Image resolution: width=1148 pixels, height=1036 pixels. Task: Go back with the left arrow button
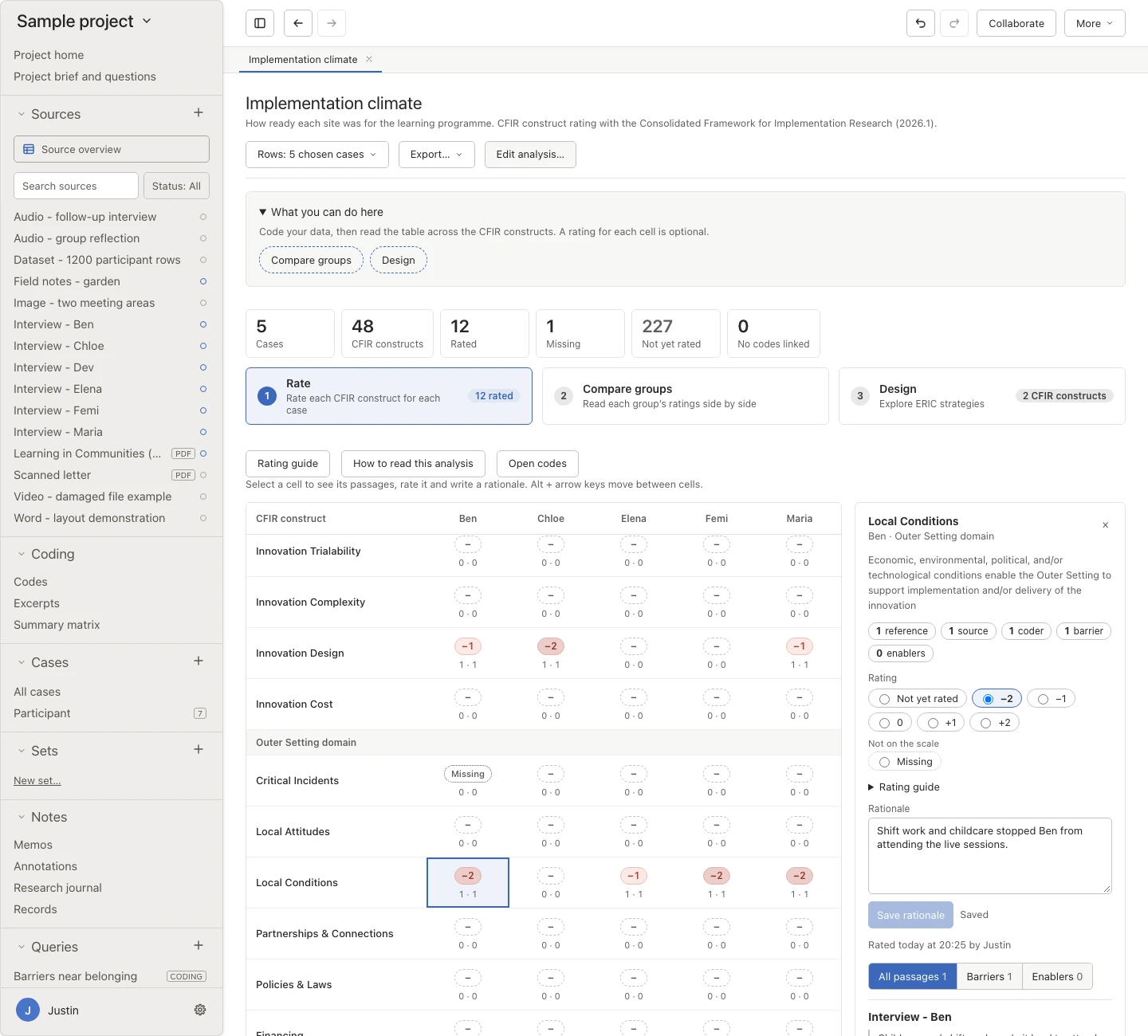pos(298,23)
